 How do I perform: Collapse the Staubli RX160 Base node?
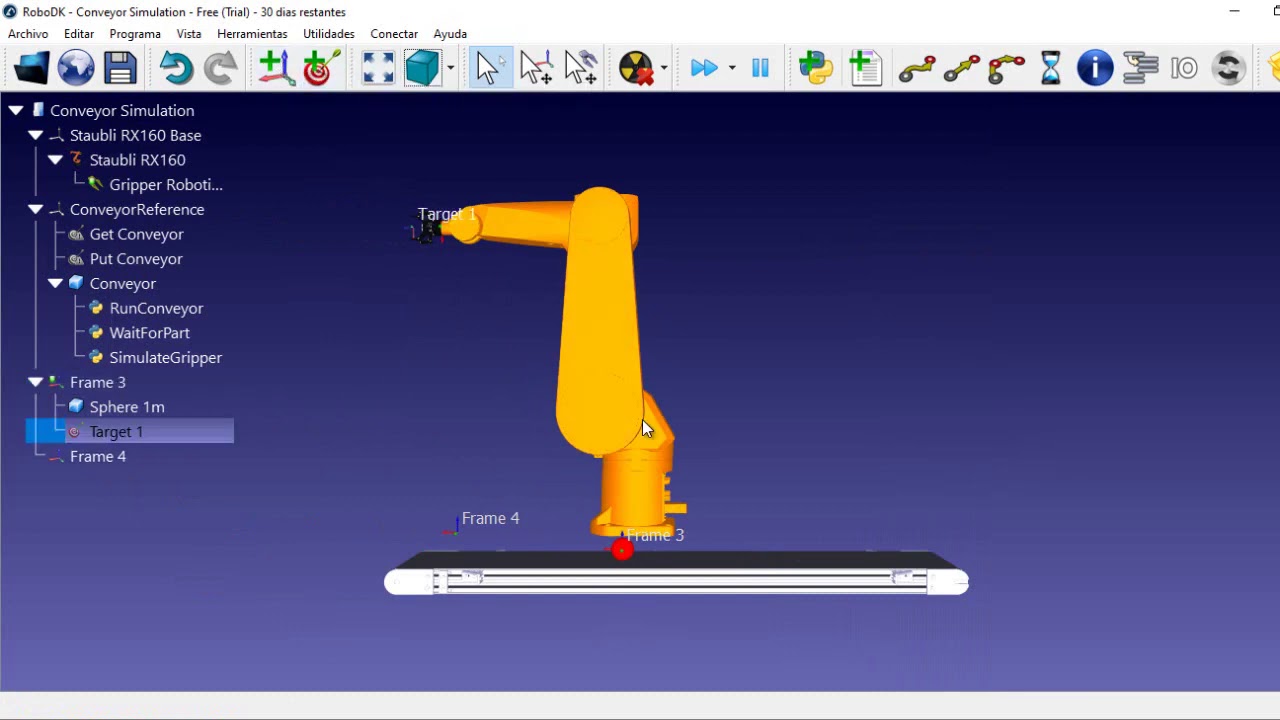coord(36,135)
